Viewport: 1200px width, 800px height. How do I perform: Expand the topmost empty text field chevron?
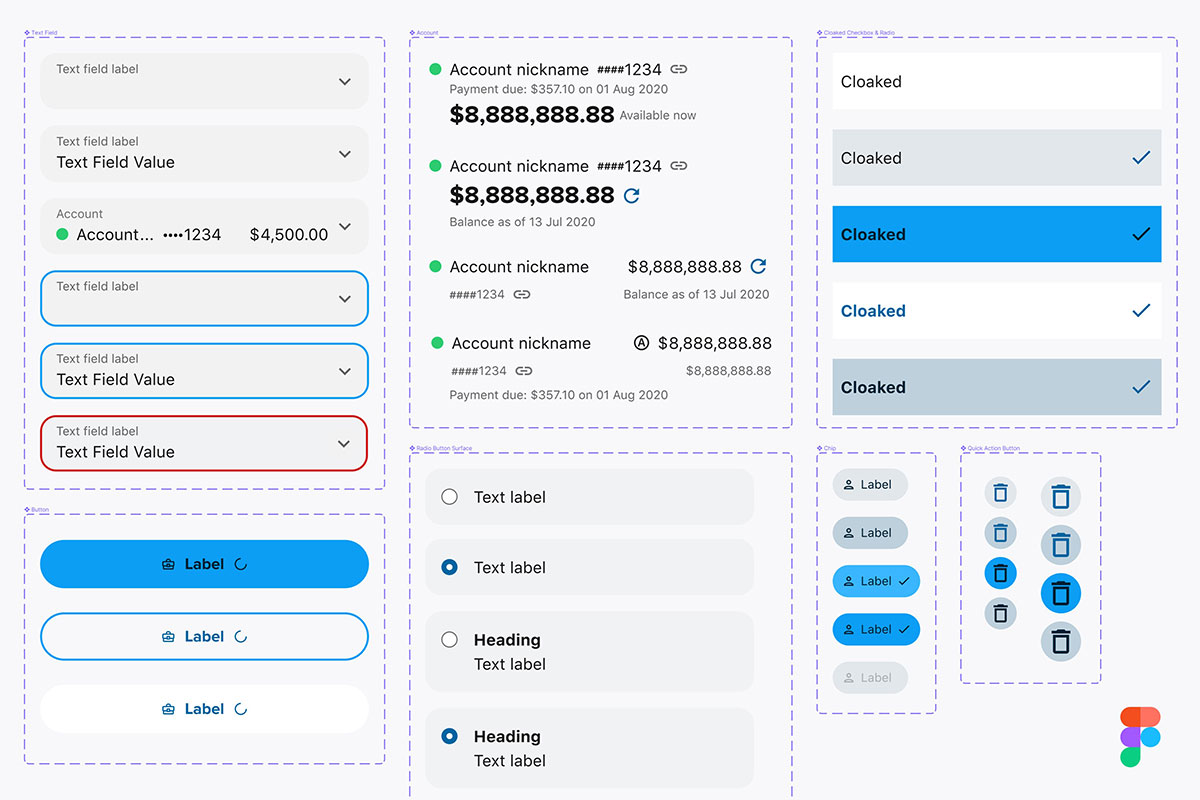point(344,82)
